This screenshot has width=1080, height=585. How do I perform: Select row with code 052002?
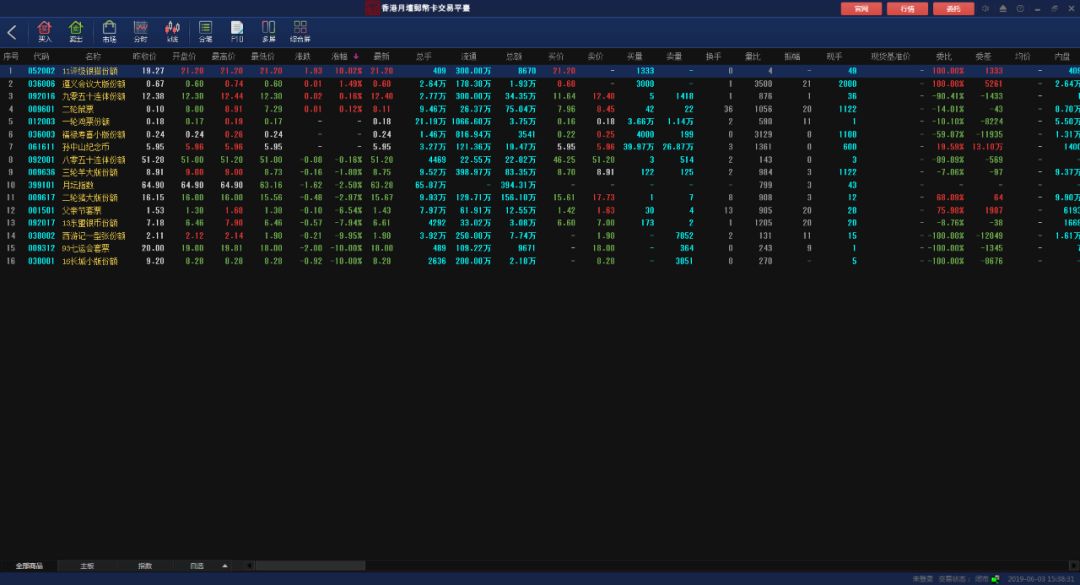(540, 71)
